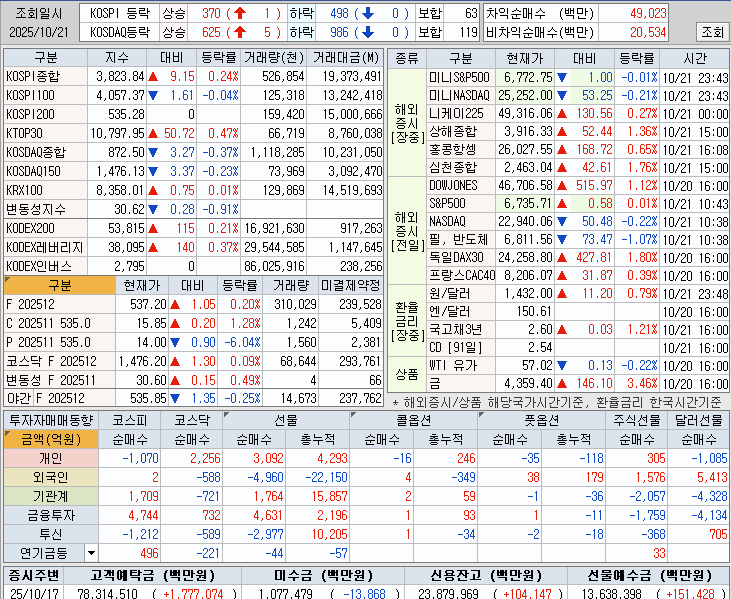
Task: Click the 금액(억원) header cell
Action: click(51, 439)
